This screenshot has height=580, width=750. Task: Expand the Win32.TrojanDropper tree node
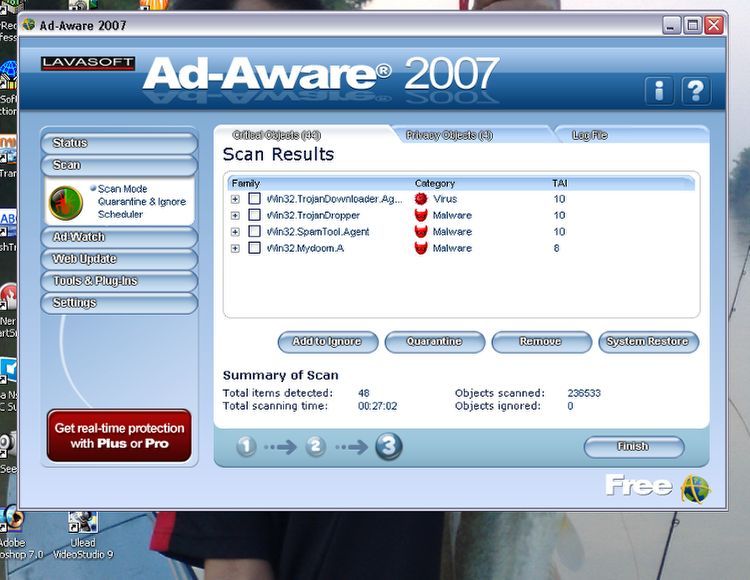point(235,216)
